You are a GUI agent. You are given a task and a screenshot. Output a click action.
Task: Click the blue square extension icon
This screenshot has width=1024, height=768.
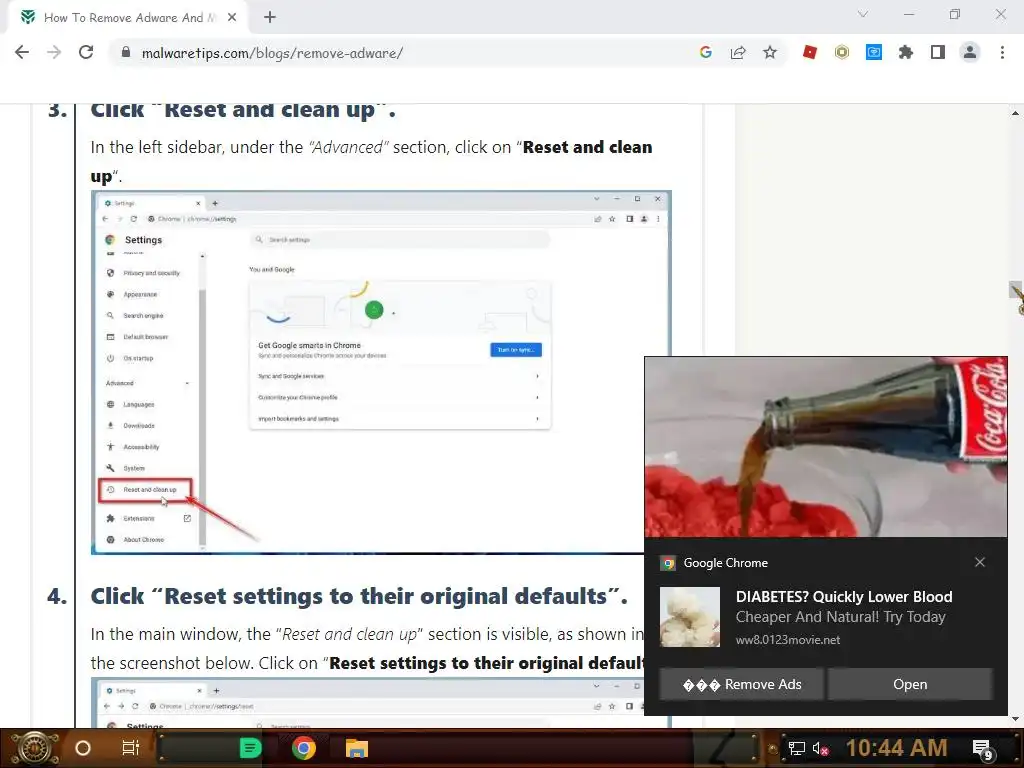874,52
